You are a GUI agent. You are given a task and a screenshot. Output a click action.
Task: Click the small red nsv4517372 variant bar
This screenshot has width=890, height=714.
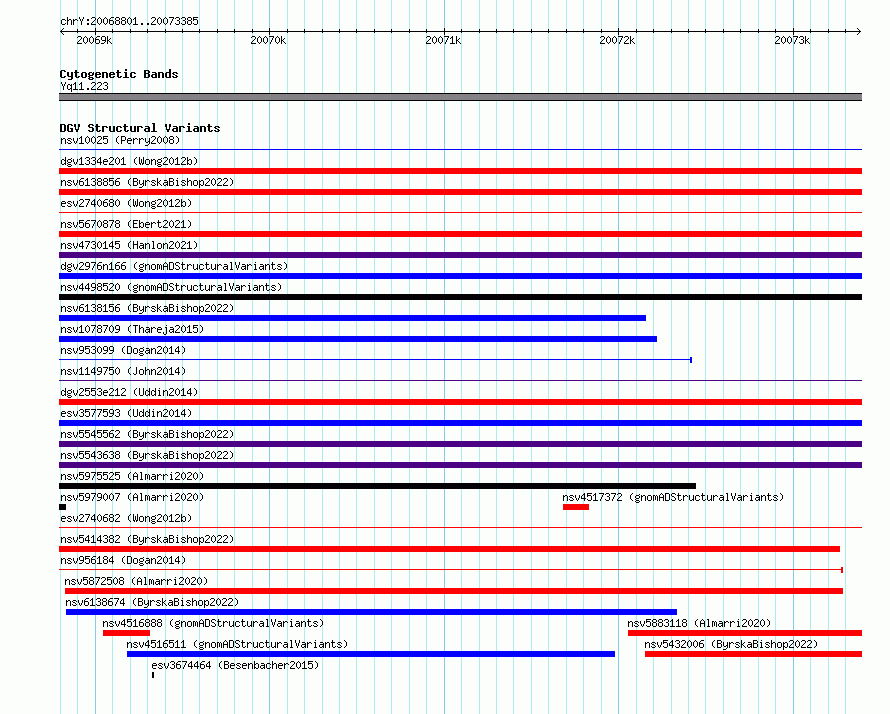tap(576, 507)
